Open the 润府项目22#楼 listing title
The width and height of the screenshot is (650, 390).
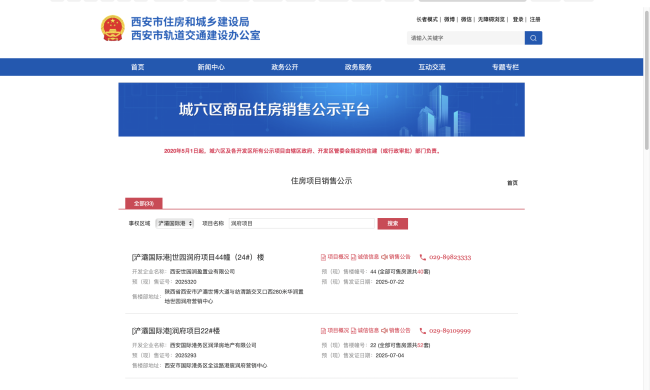point(176,331)
